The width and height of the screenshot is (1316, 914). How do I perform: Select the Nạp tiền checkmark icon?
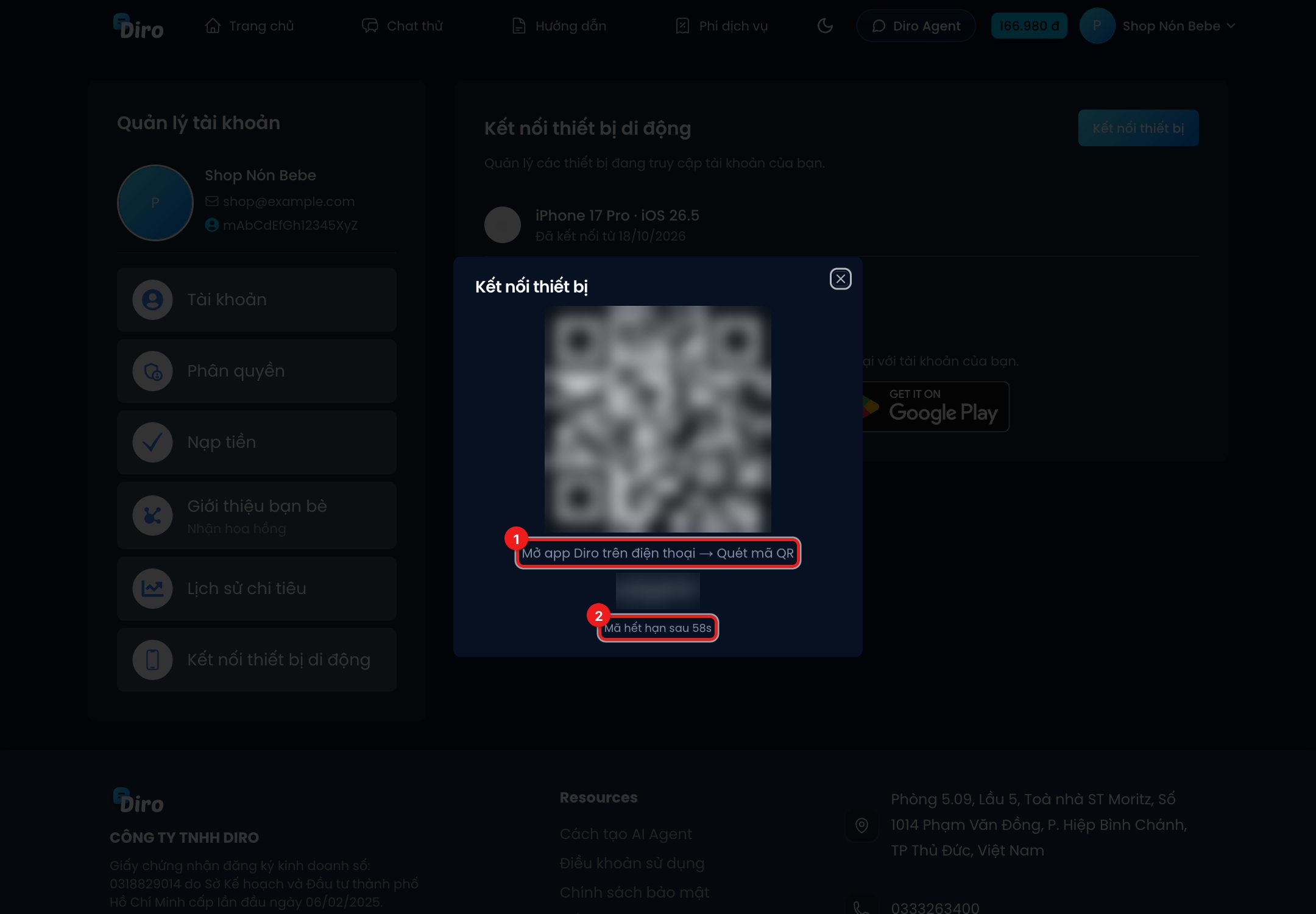coord(152,442)
